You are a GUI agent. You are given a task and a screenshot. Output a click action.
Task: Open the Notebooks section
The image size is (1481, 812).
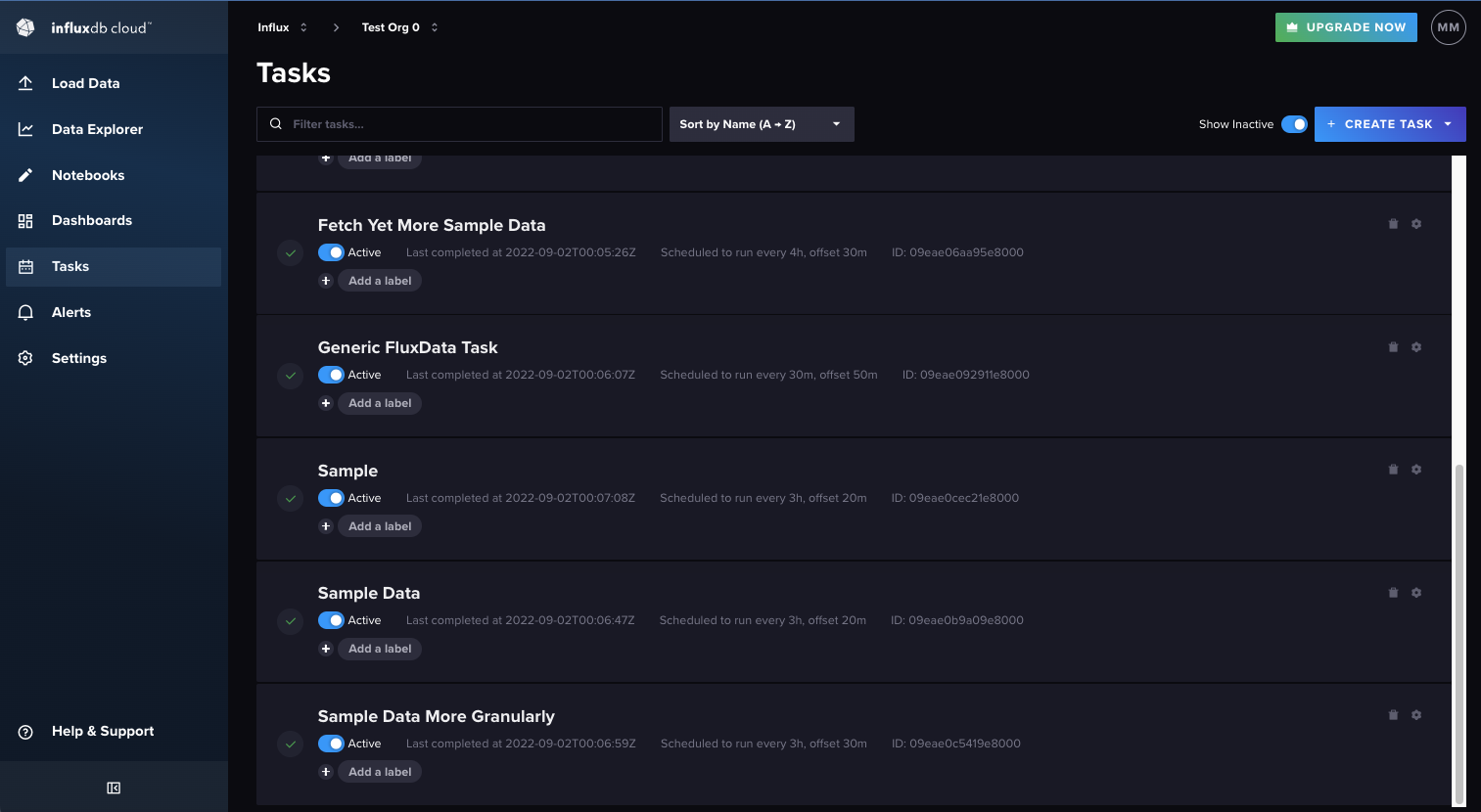click(88, 174)
